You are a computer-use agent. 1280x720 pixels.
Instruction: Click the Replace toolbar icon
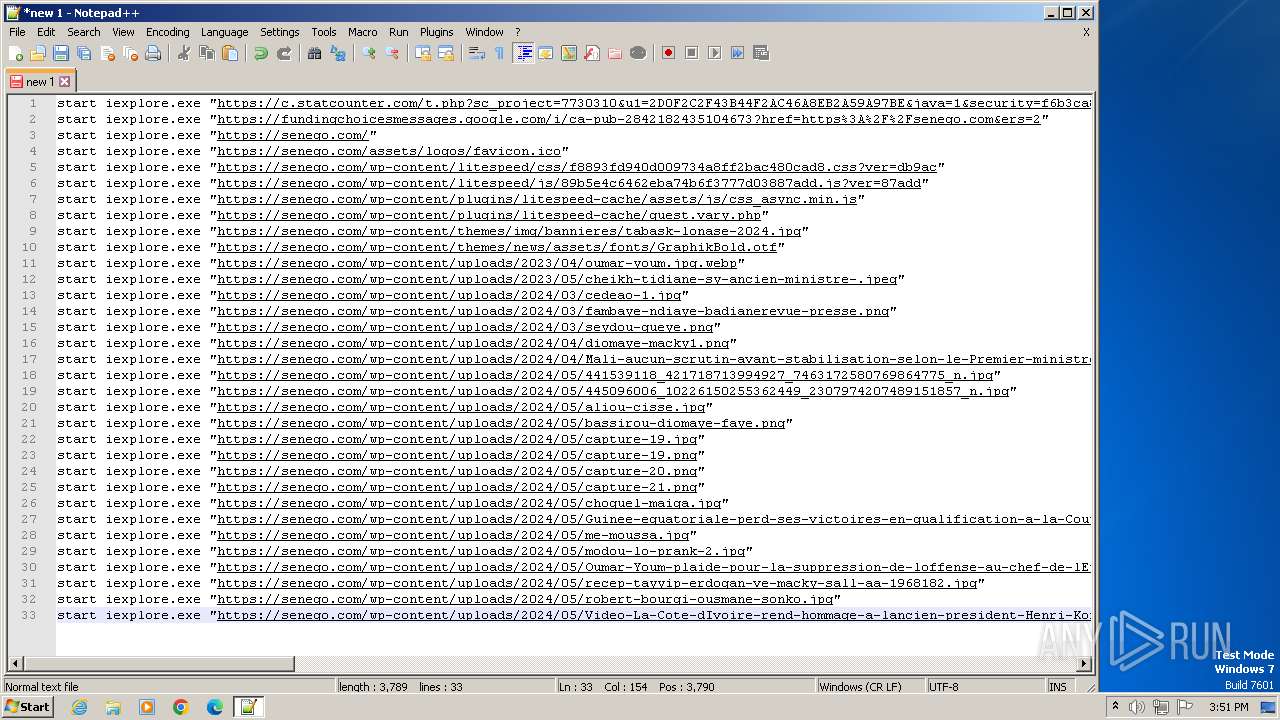point(338,53)
